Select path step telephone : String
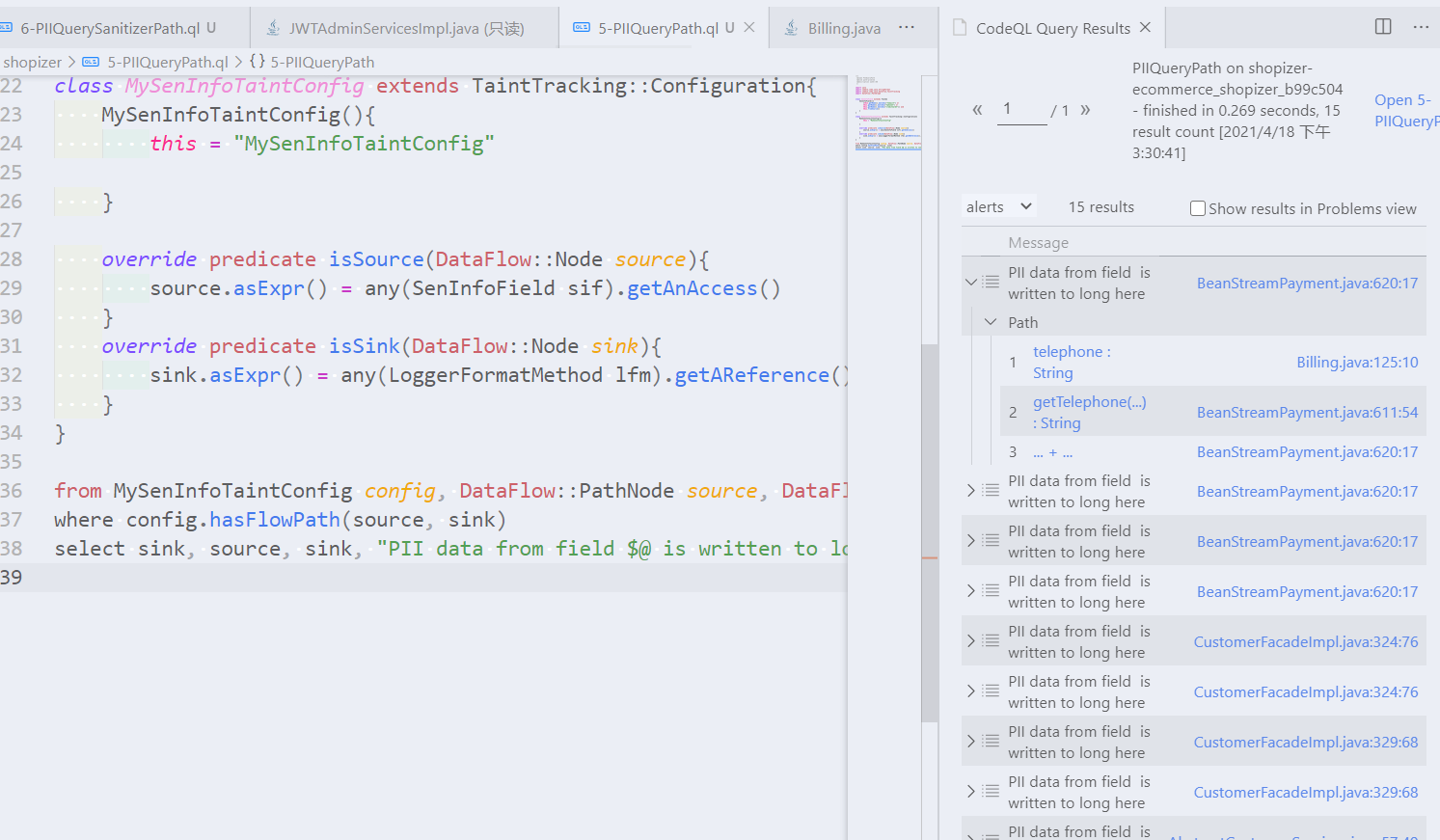Viewport: 1440px width, 840px height. point(1072,363)
